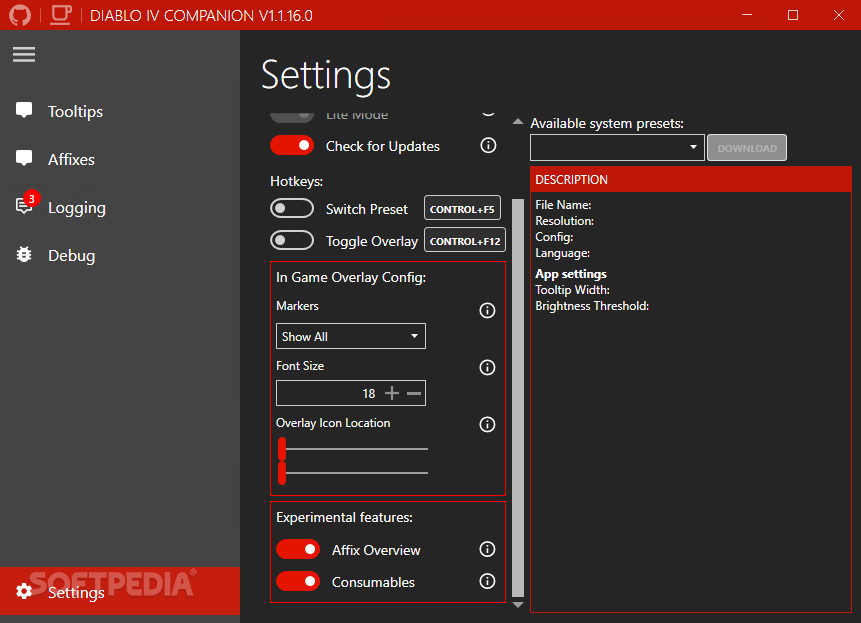861x623 pixels.
Task: Click the Debug bug icon
Action: pos(24,255)
